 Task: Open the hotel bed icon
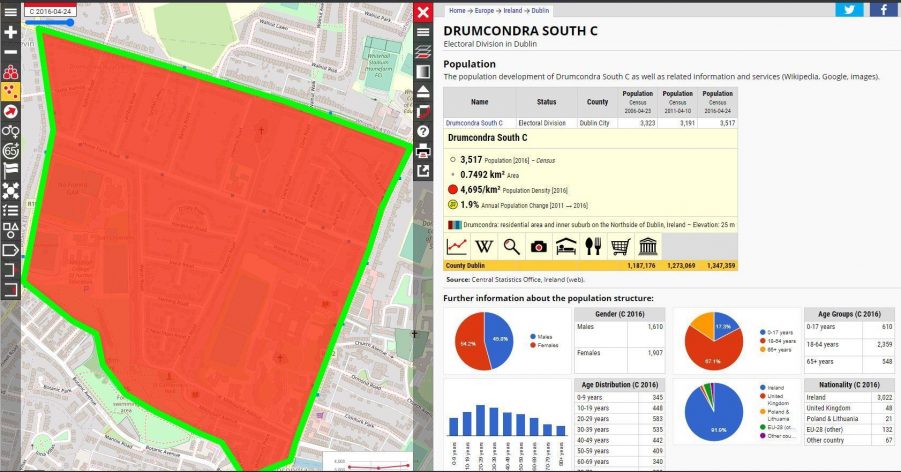click(x=566, y=247)
